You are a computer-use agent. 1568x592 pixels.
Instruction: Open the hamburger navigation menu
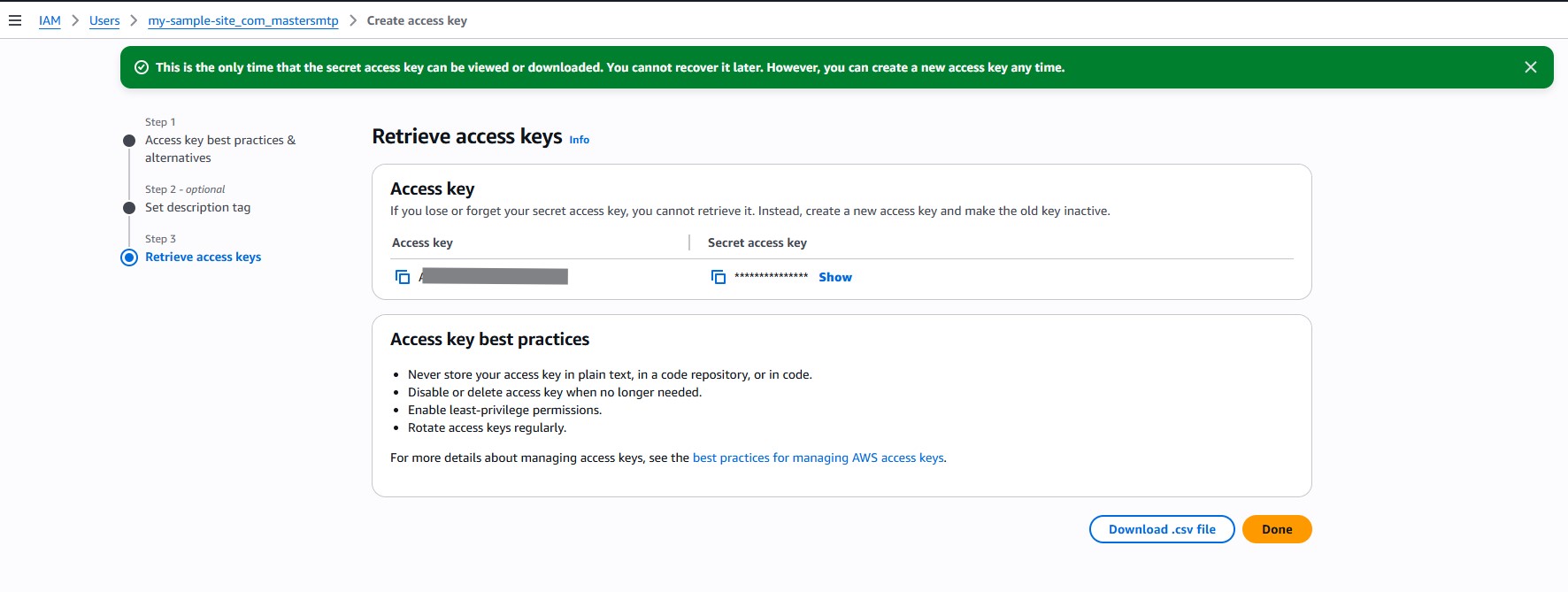[15, 20]
